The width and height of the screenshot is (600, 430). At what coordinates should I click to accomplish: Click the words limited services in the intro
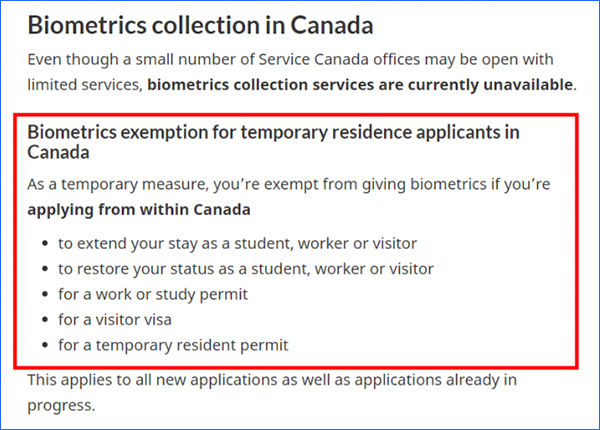(x=84, y=85)
